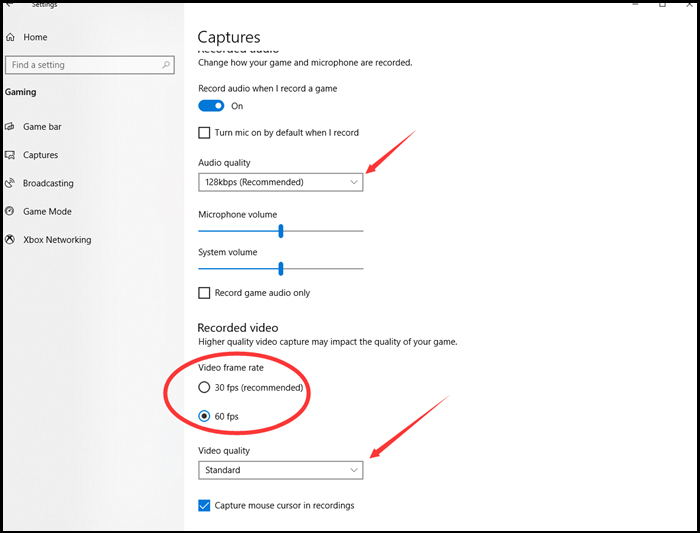Uncheck Capture mouse cursor in recordings
The height and width of the screenshot is (533, 700).
(205, 506)
